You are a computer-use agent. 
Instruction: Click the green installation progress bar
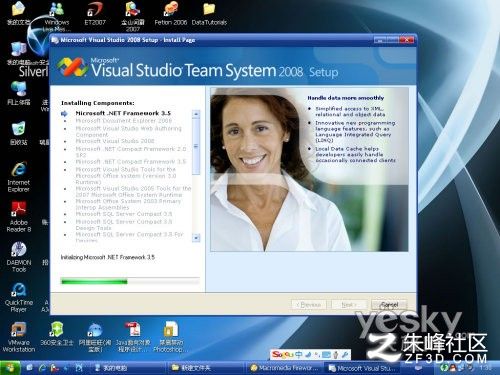(130, 282)
